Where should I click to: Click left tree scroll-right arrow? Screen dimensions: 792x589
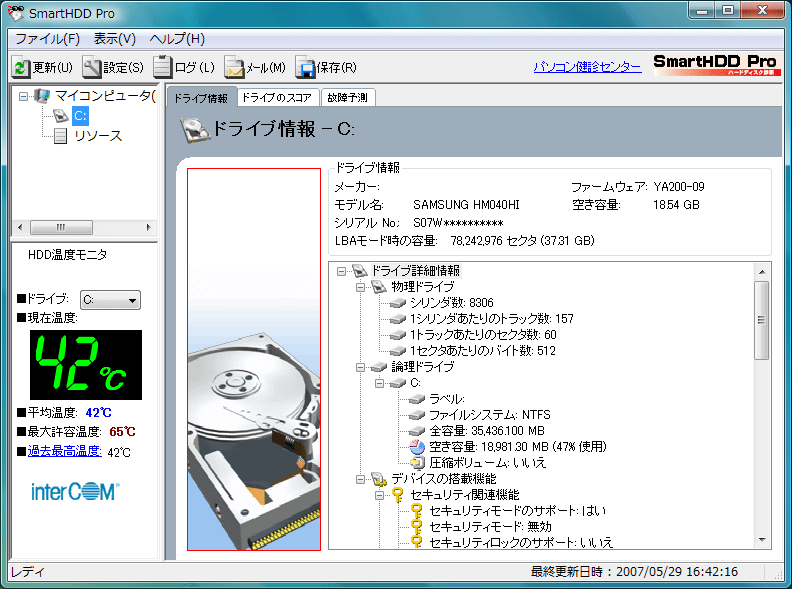148,227
